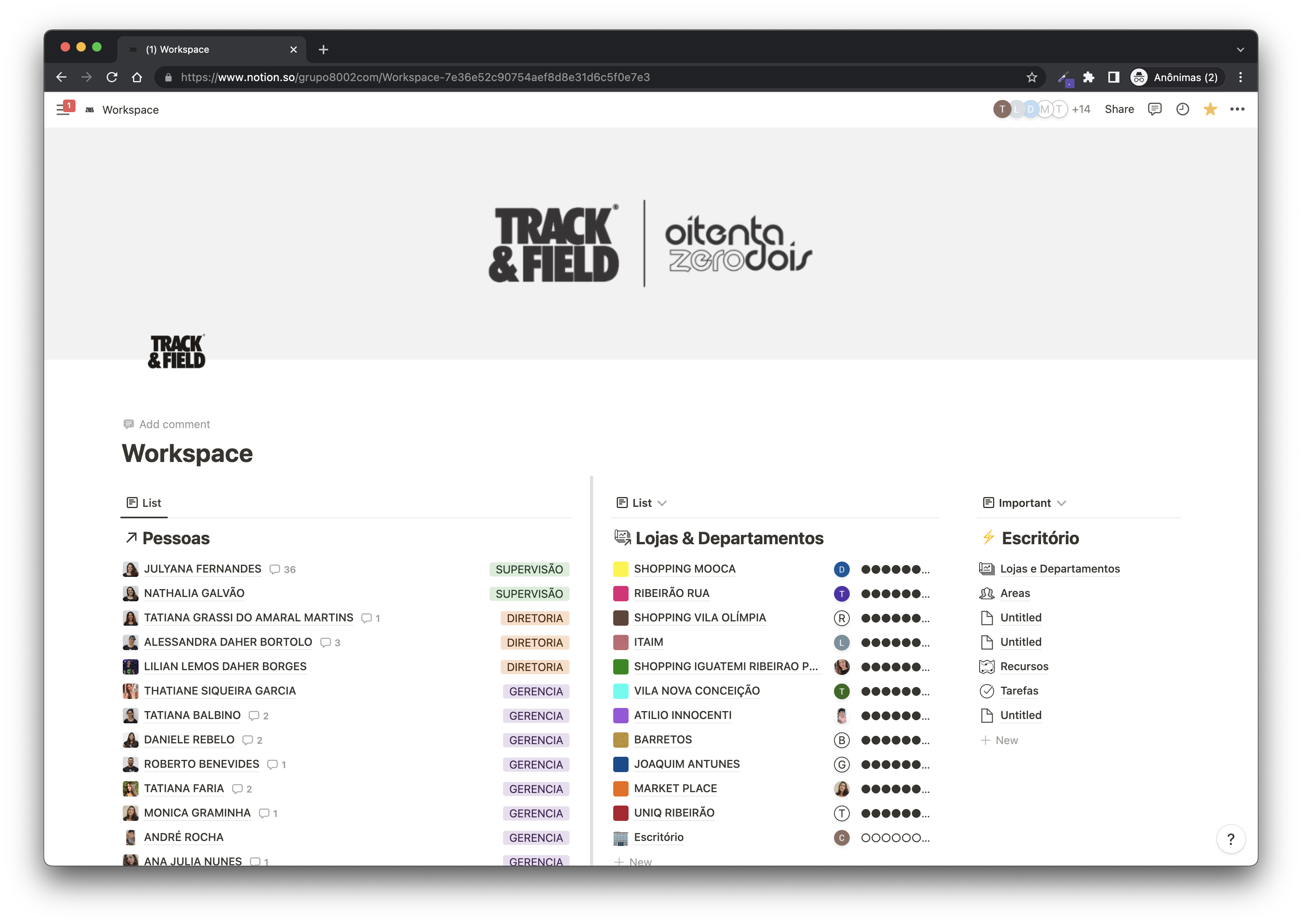Show the +14 more page viewers
Screen dimensions: 1302x924
pos(1081,109)
